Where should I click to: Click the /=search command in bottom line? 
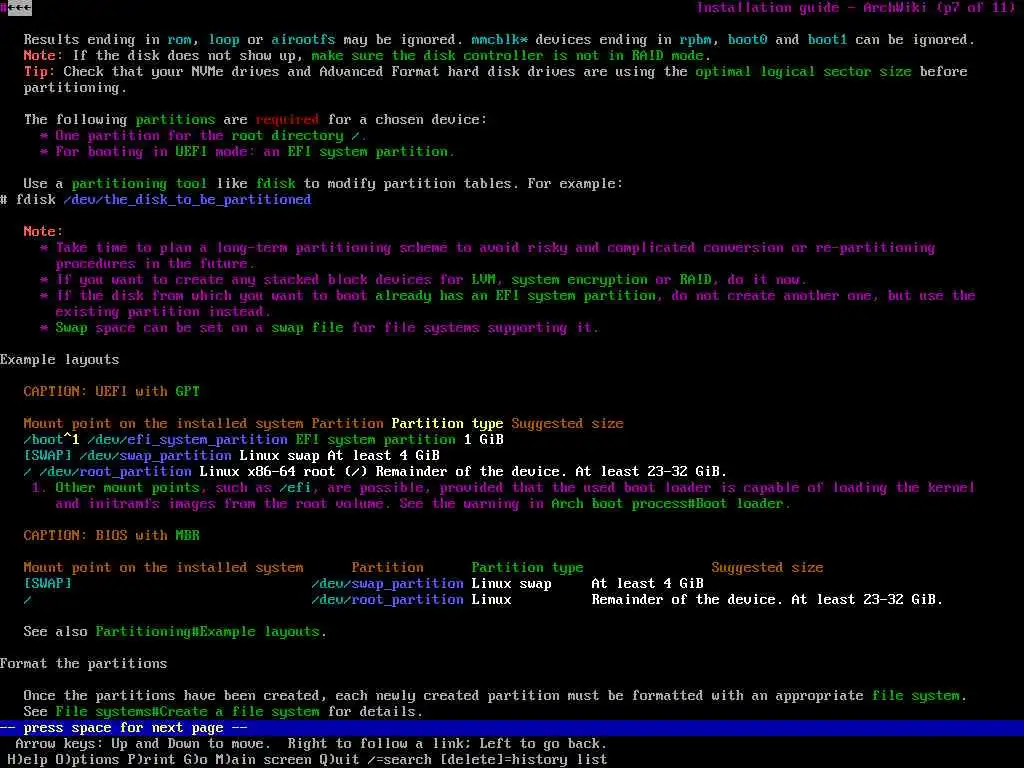point(399,760)
